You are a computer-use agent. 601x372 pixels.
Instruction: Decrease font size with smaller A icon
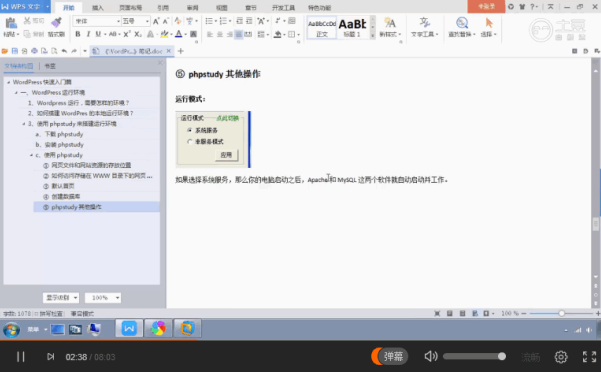pos(166,21)
